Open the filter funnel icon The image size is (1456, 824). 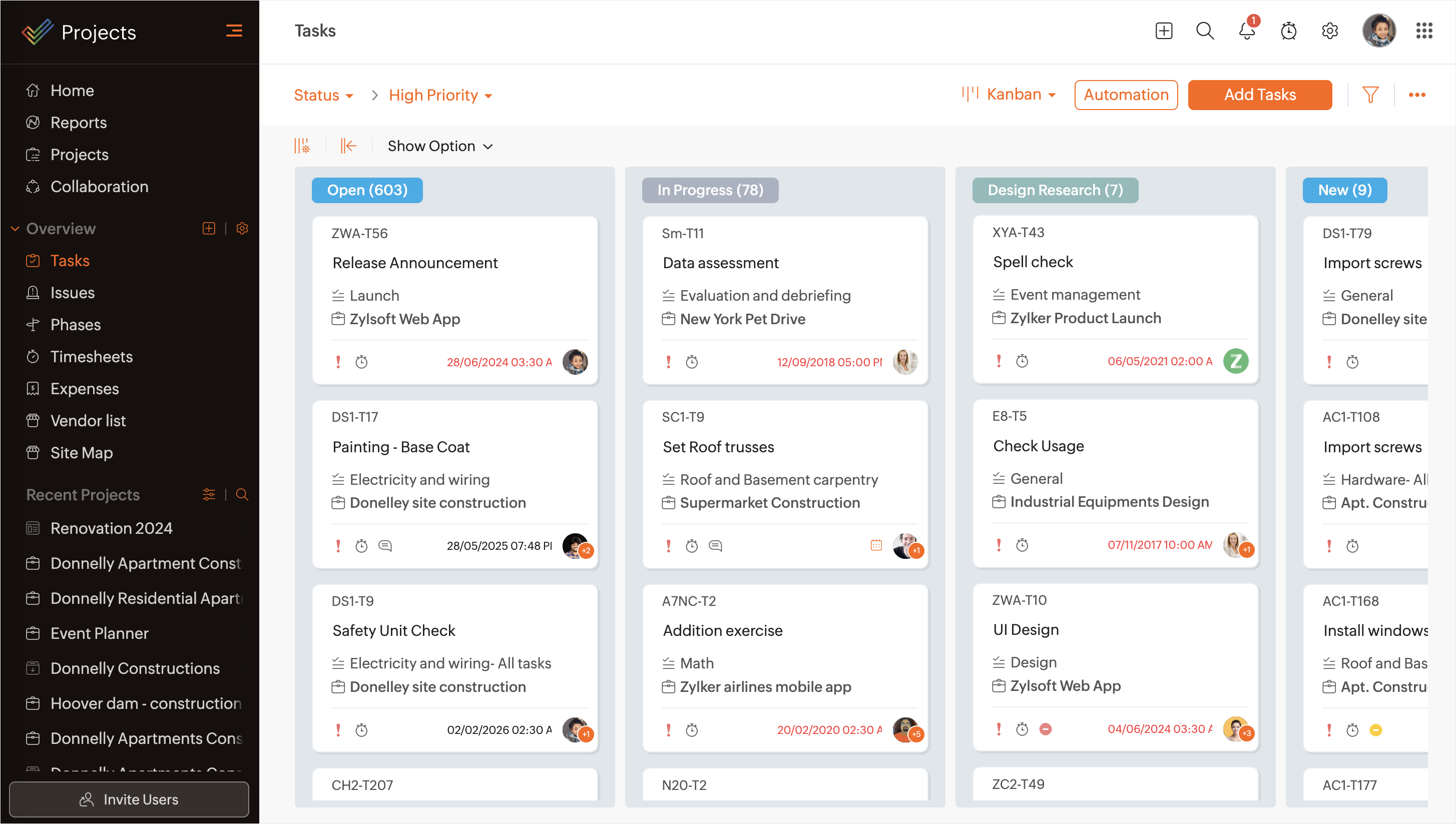1370,95
